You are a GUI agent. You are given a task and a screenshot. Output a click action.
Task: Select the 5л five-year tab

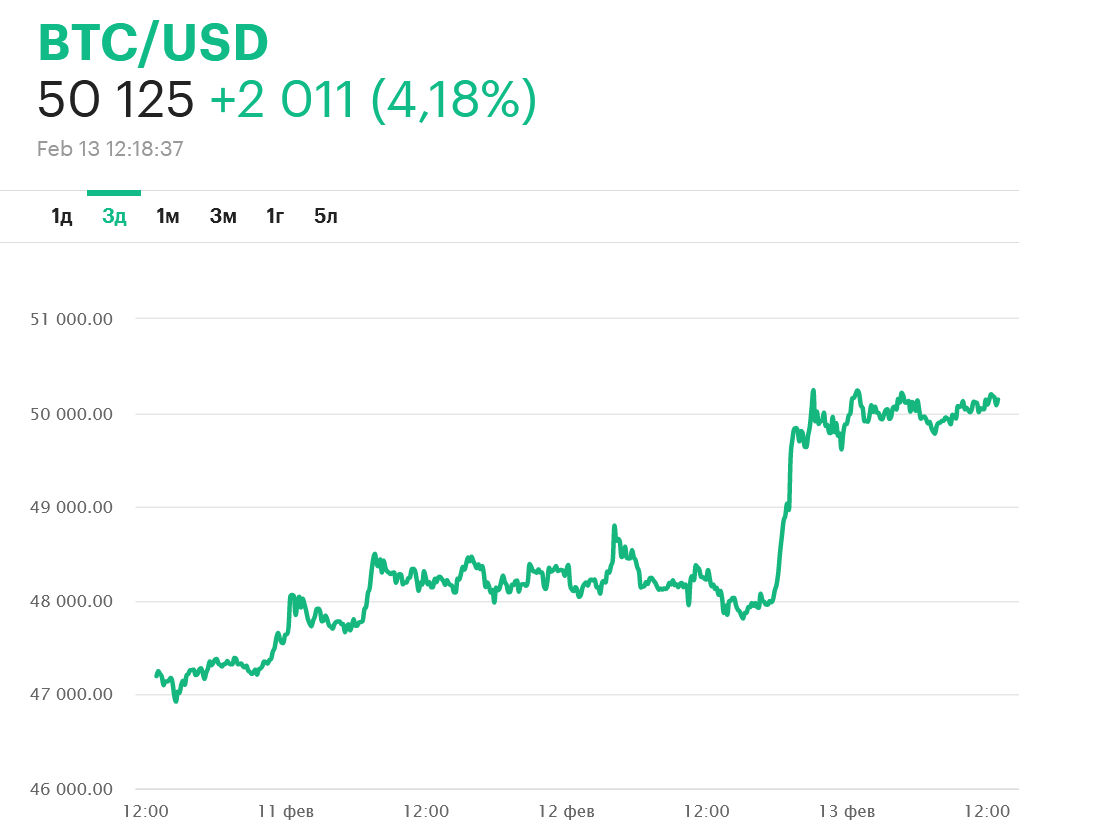(x=326, y=216)
